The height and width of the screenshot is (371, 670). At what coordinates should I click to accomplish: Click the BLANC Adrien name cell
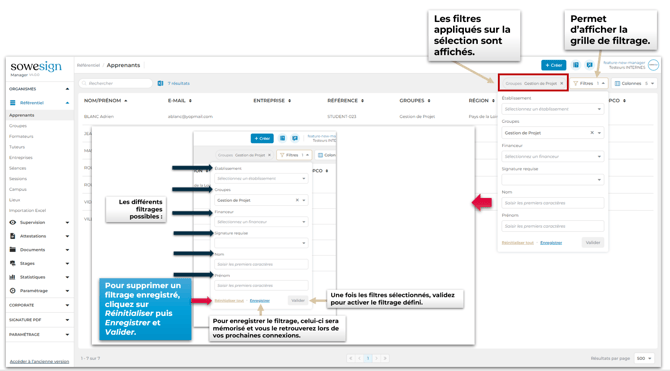(x=99, y=116)
